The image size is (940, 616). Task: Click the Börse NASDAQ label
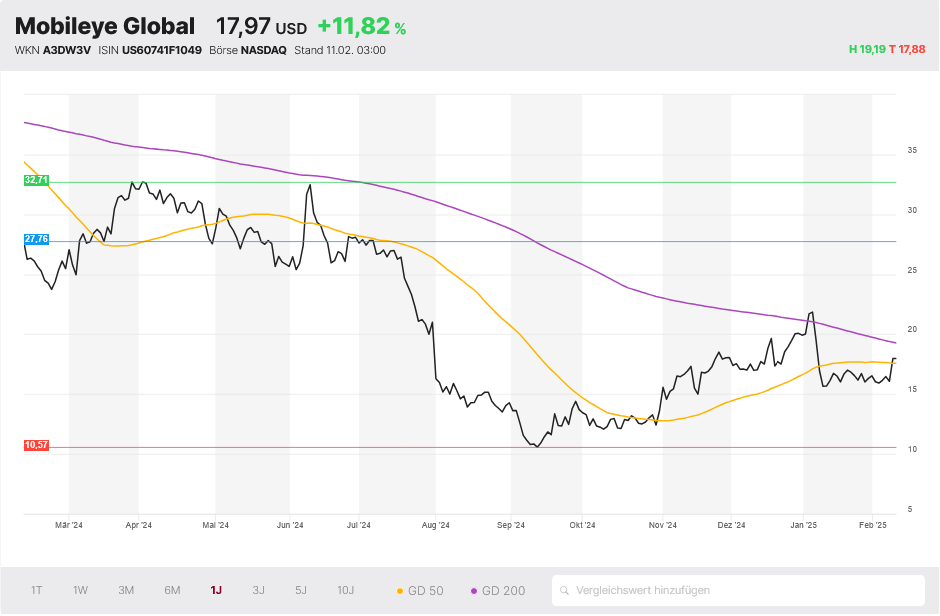click(x=248, y=50)
